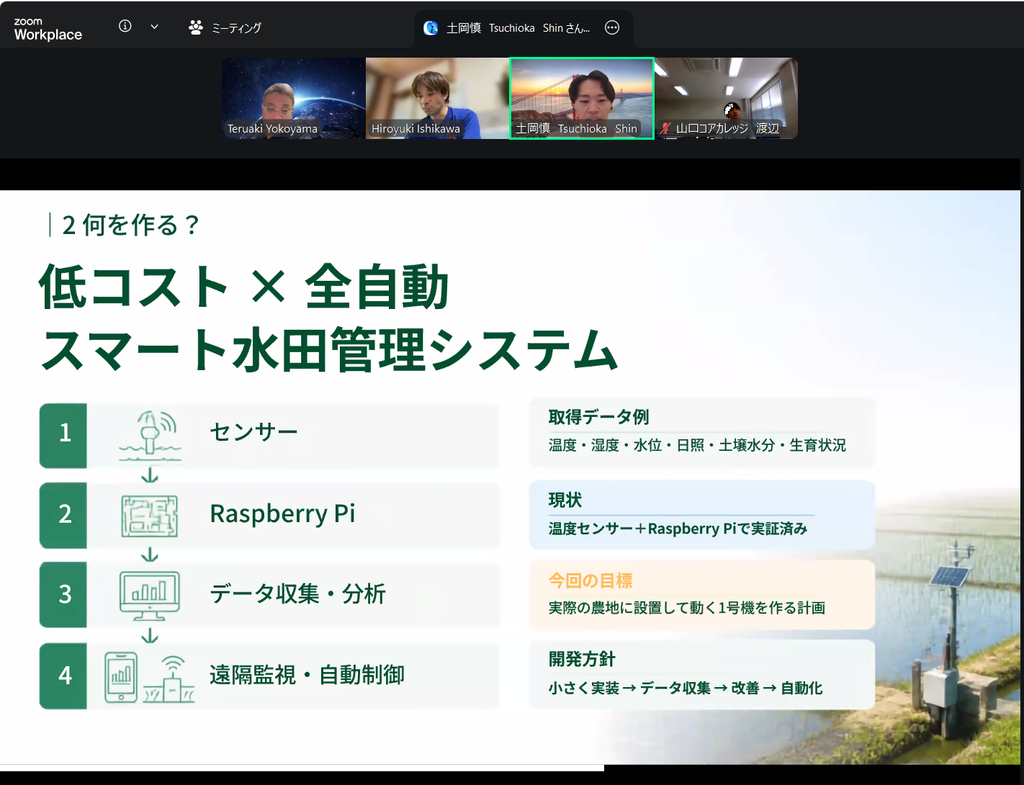The height and width of the screenshot is (785, 1024).
Task: Select Hiroyuki Ishikawa's video thumbnail
Action: tap(437, 98)
